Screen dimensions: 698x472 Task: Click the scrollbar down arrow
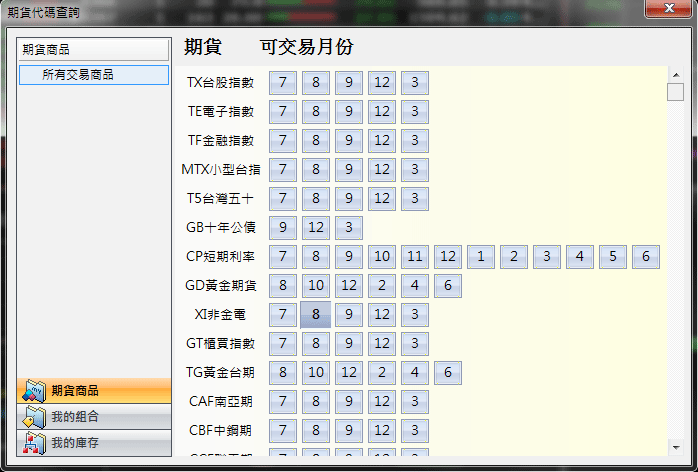click(675, 445)
